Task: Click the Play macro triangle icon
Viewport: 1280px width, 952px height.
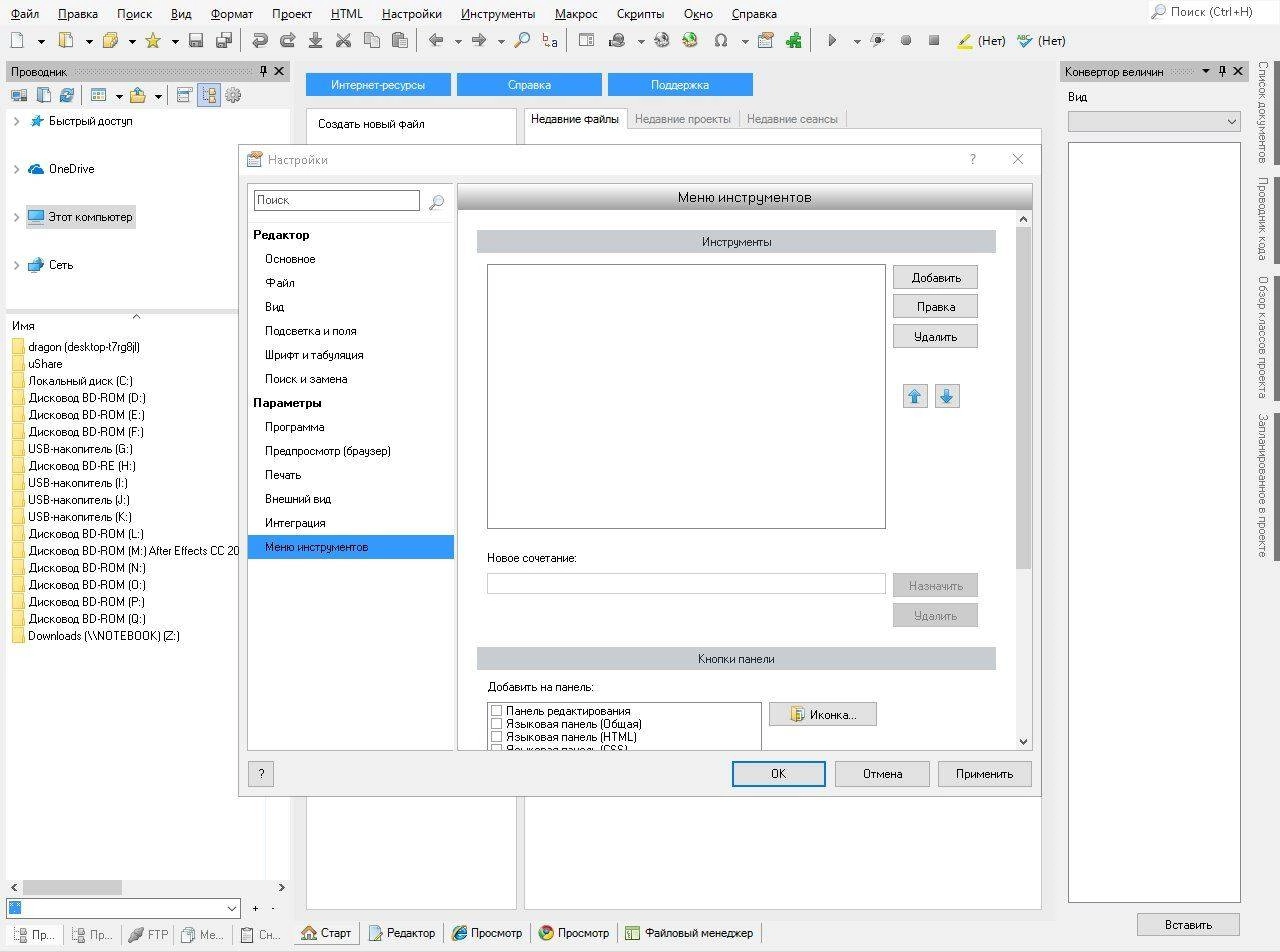Action: tap(831, 41)
